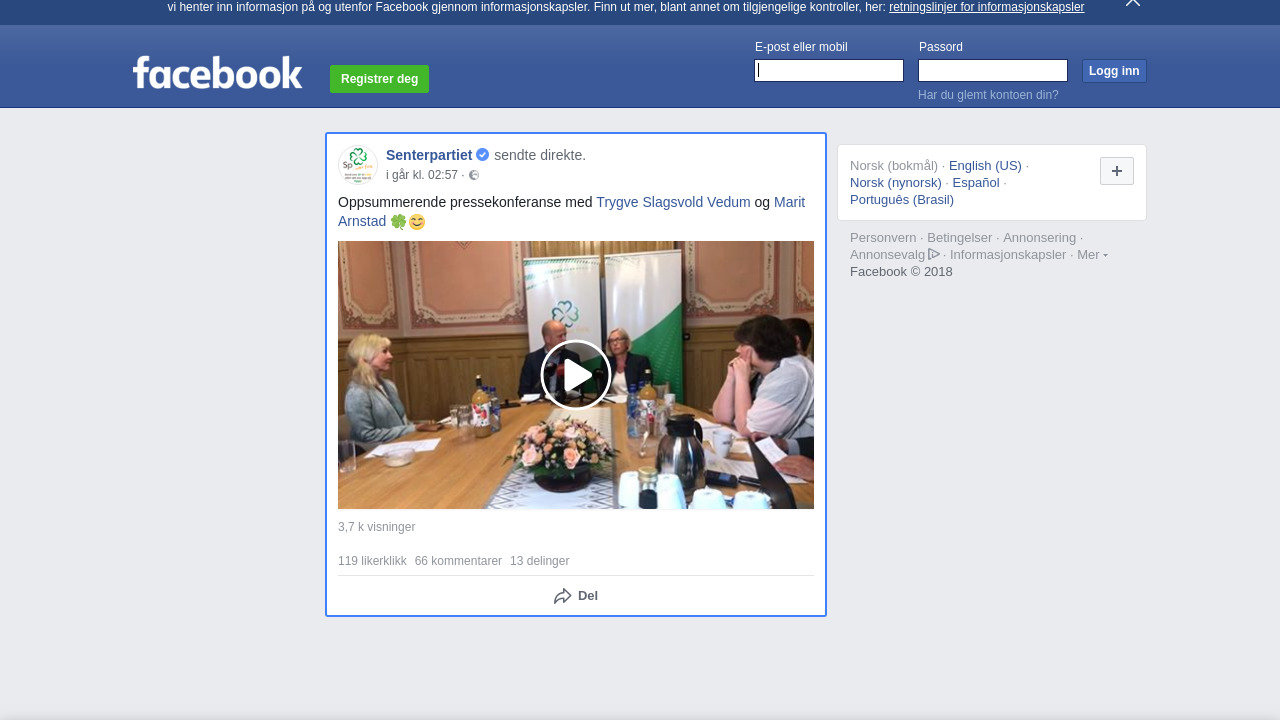The image size is (1280, 720).
Task: Open the Senterpartiet profile picture
Action: (358, 165)
